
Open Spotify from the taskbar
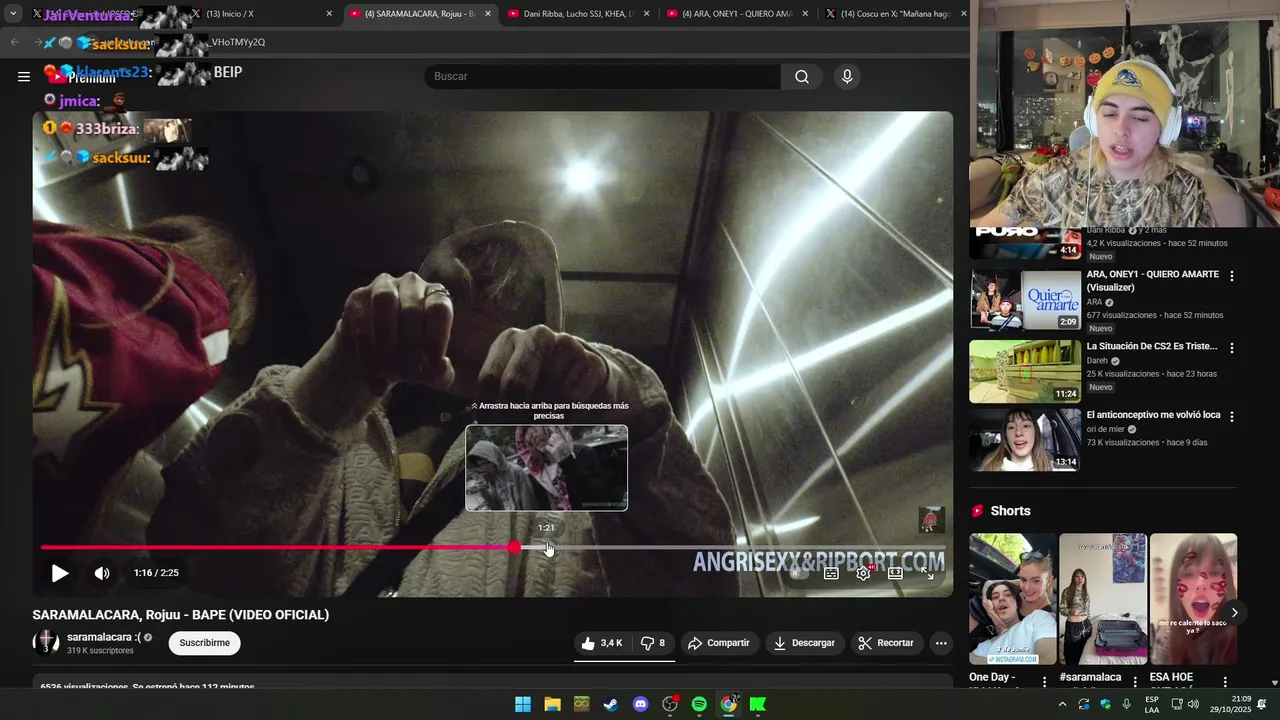point(699,704)
